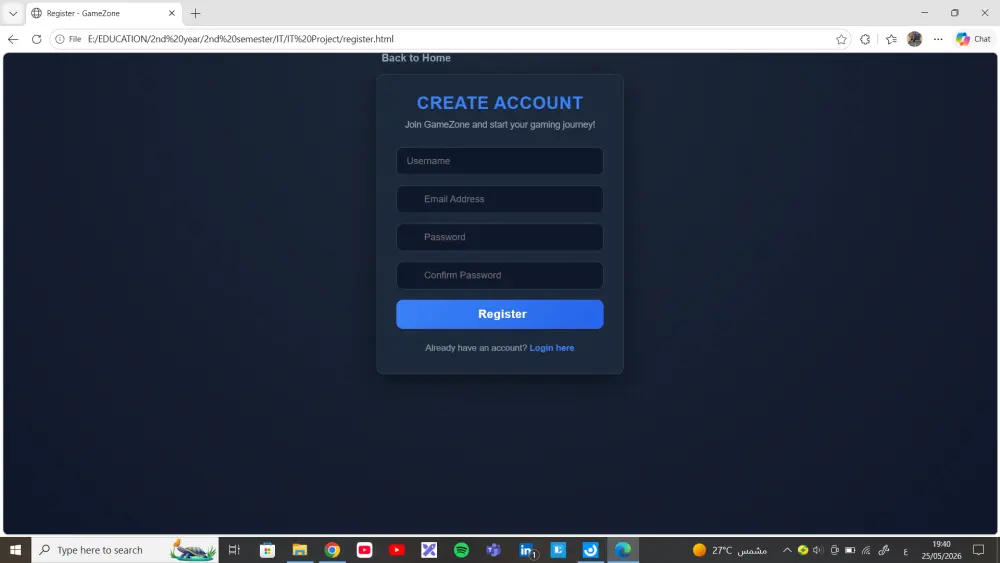Open the browser Extensions puzzle icon
Viewport: 1000px width, 563px height.
coord(865,39)
